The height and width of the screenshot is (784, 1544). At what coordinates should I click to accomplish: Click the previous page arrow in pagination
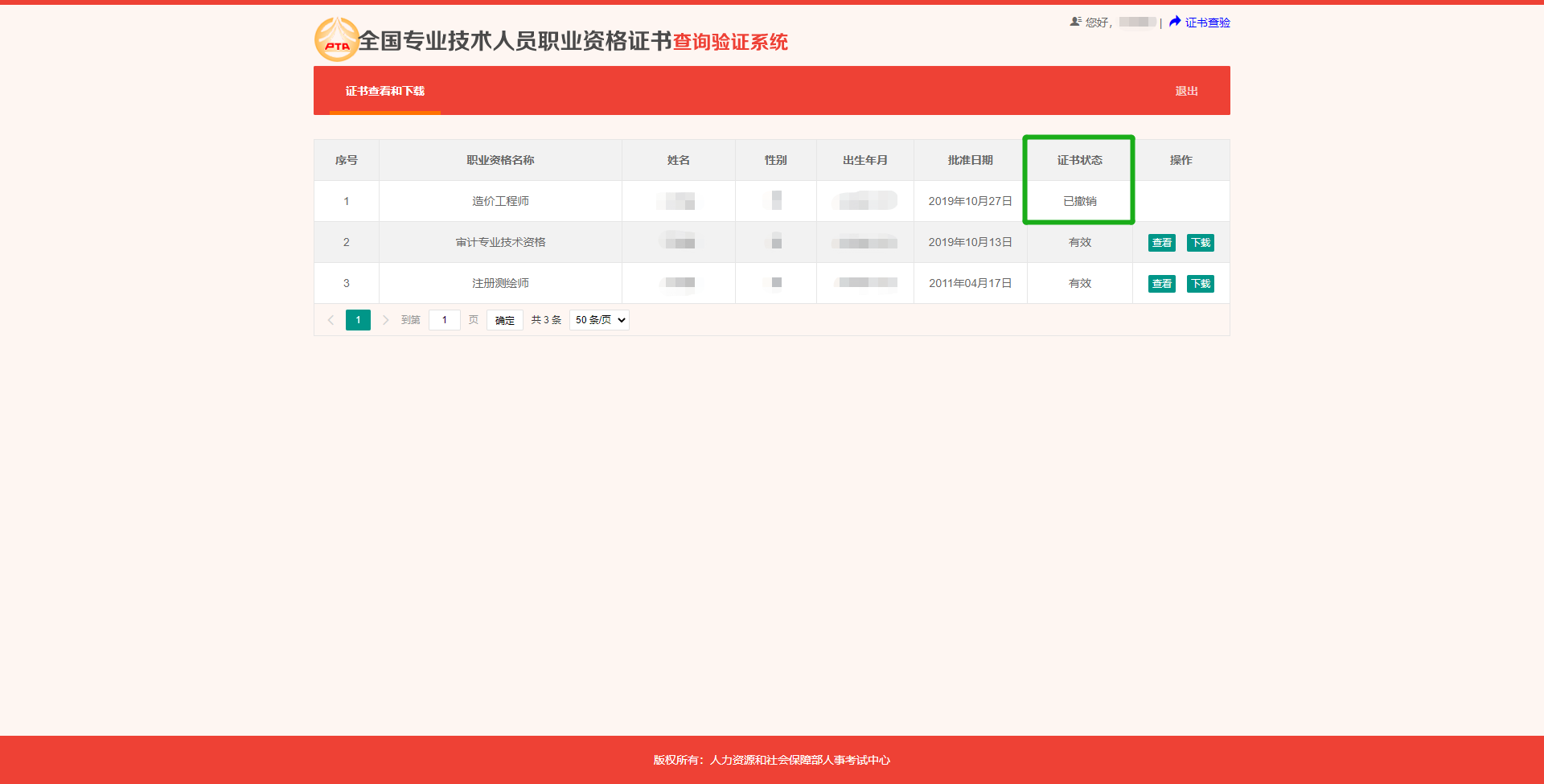(x=331, y=319)
